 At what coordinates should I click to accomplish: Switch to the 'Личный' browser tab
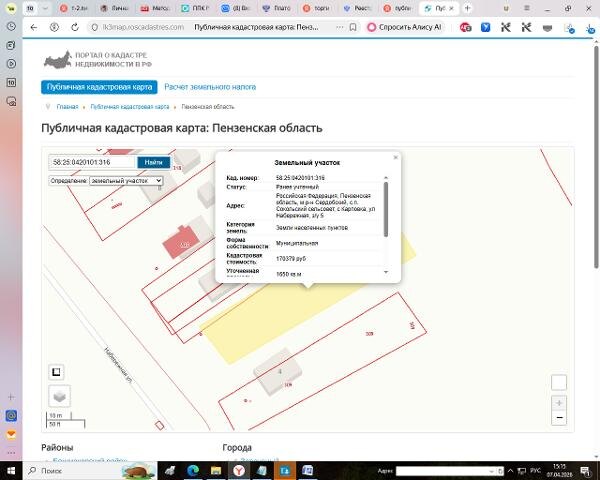click(114, 8)
